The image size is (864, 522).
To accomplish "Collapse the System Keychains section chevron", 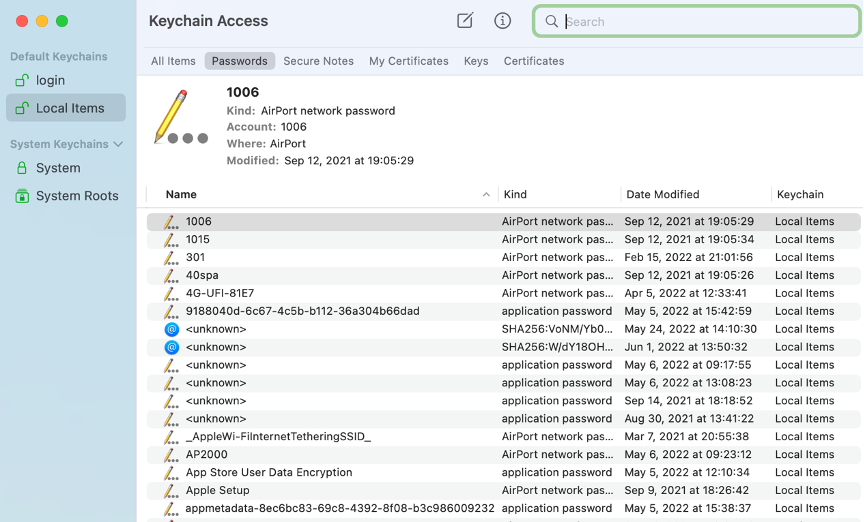I will tap(118, 144).
